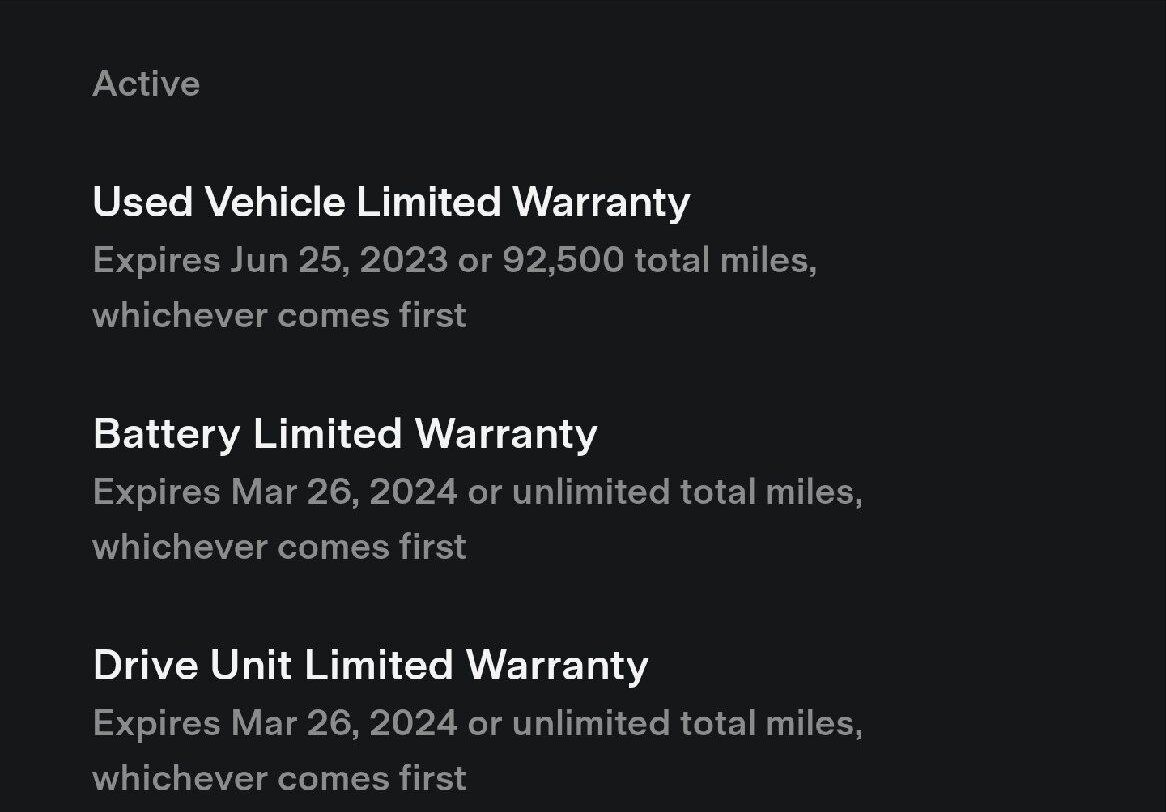The width and height of the screenshot is (1166, 812).
Task: Click the words 'Used Vehicle' in title
Action: point(219,202)
